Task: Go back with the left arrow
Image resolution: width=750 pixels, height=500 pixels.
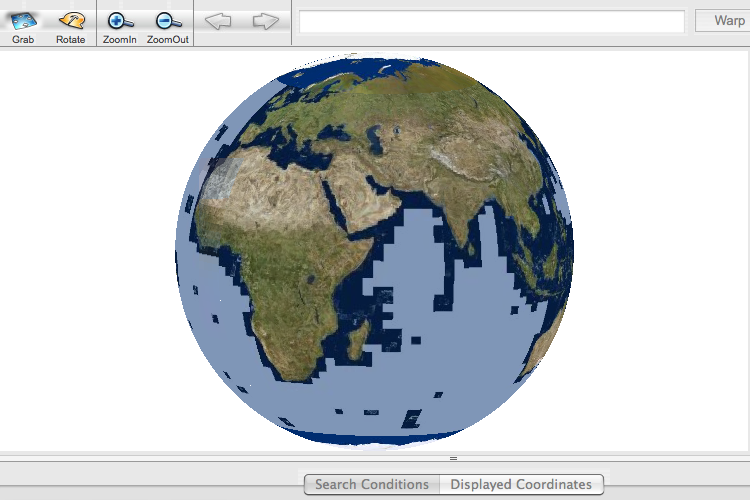Action: [218, 21]
